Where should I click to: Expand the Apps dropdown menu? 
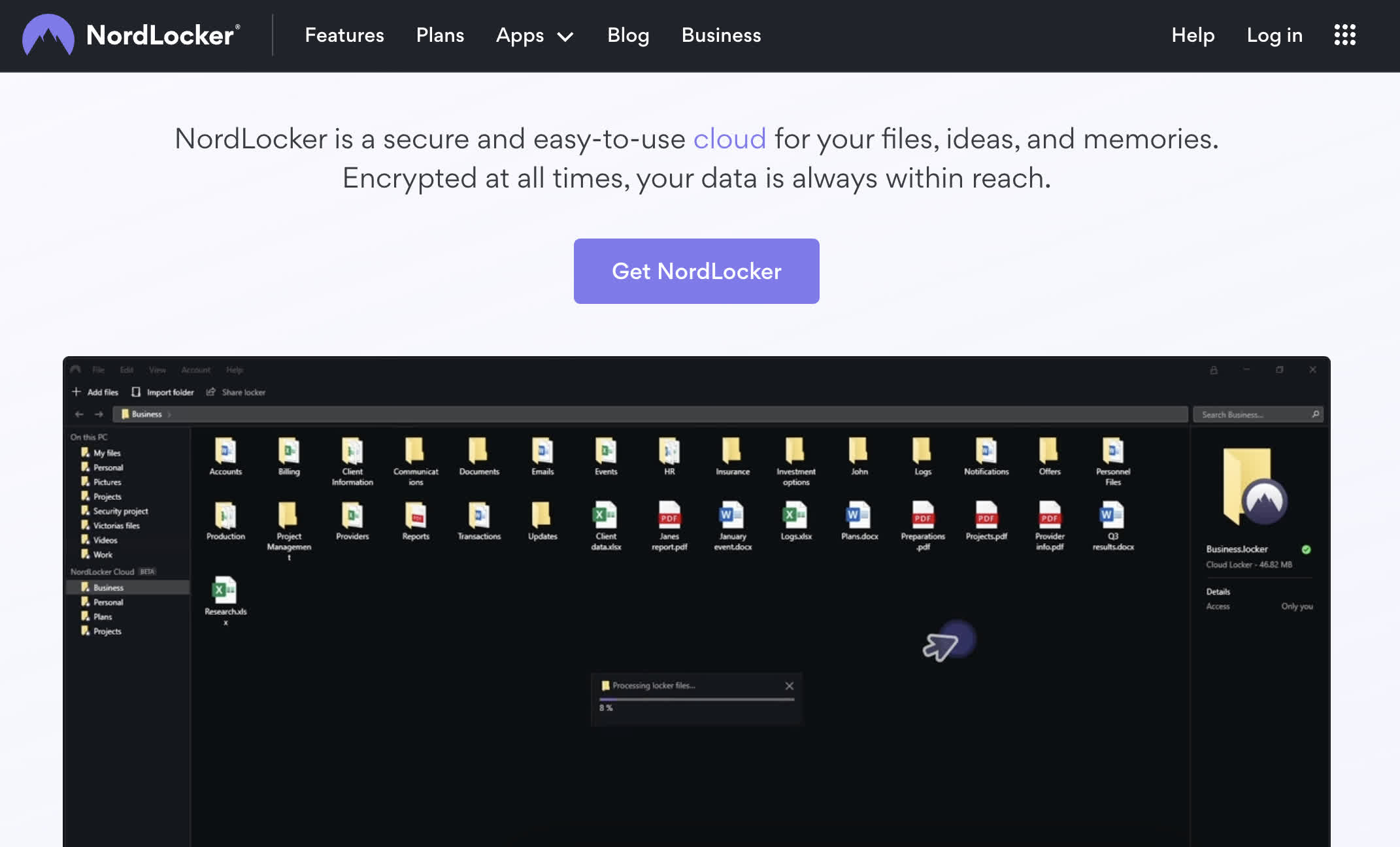click(x=535, y=35)
